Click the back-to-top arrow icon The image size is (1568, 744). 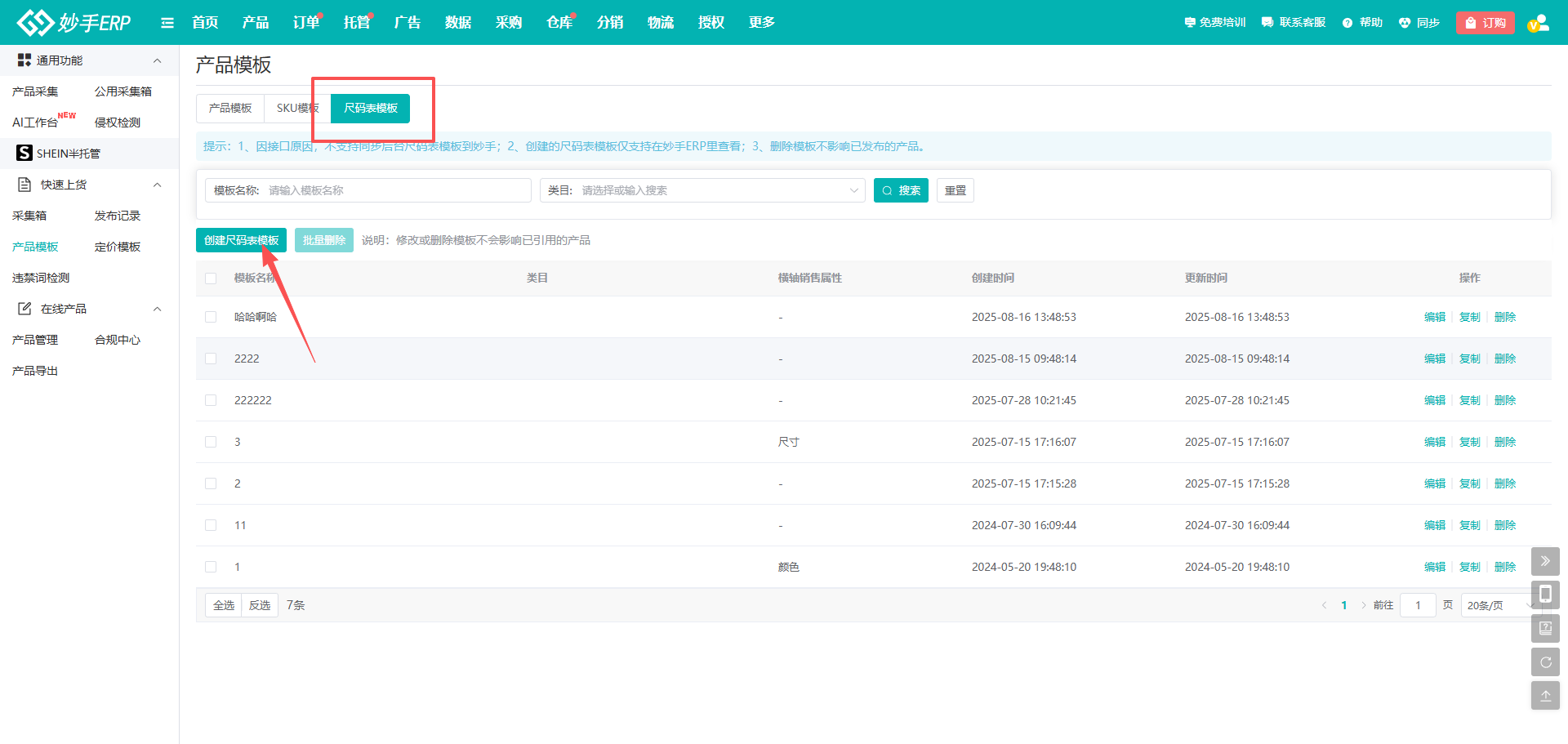point(1545,696)
